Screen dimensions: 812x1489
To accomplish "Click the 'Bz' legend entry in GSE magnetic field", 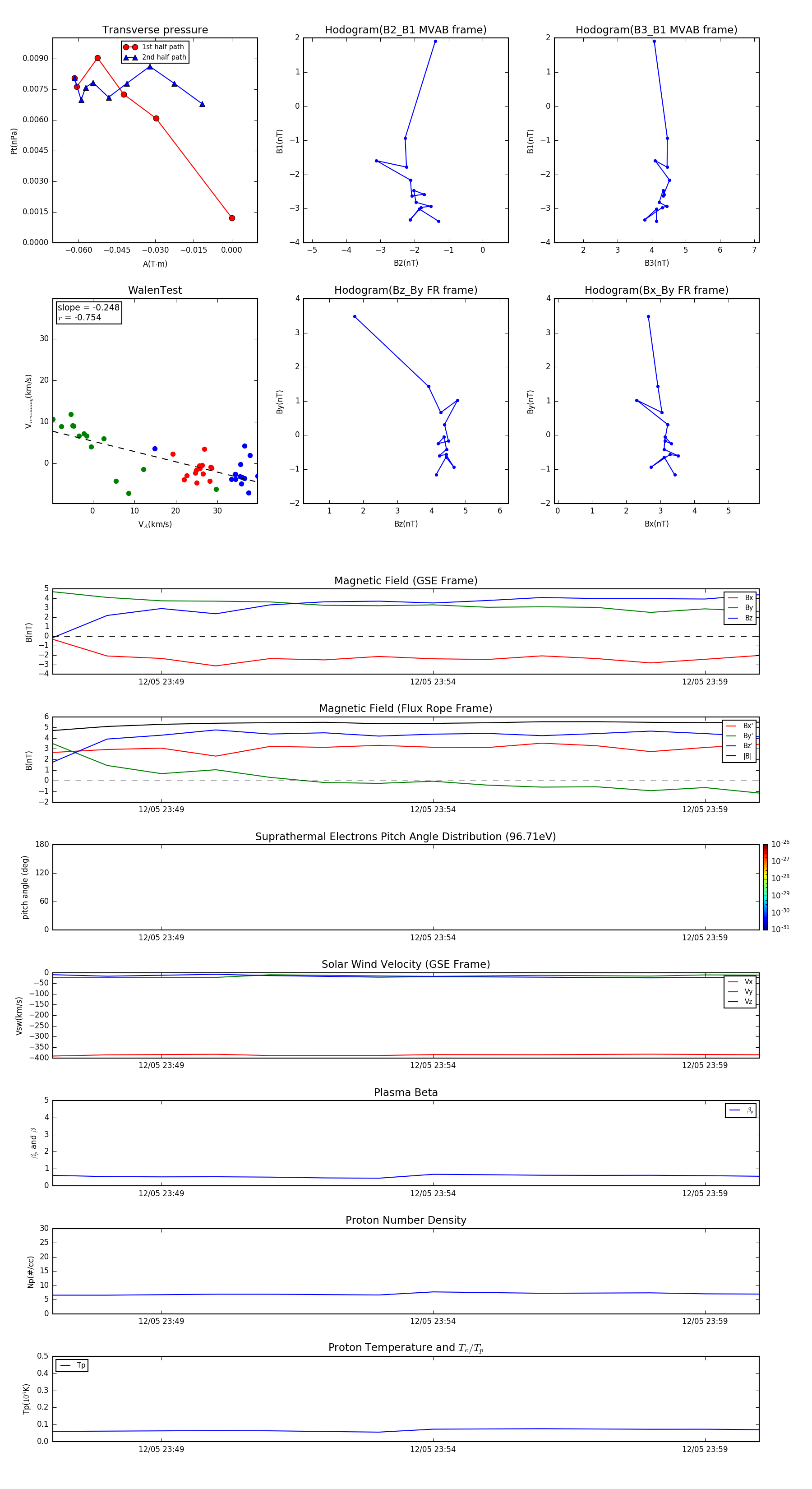I will pyautogui.click(x=740, y=618).
